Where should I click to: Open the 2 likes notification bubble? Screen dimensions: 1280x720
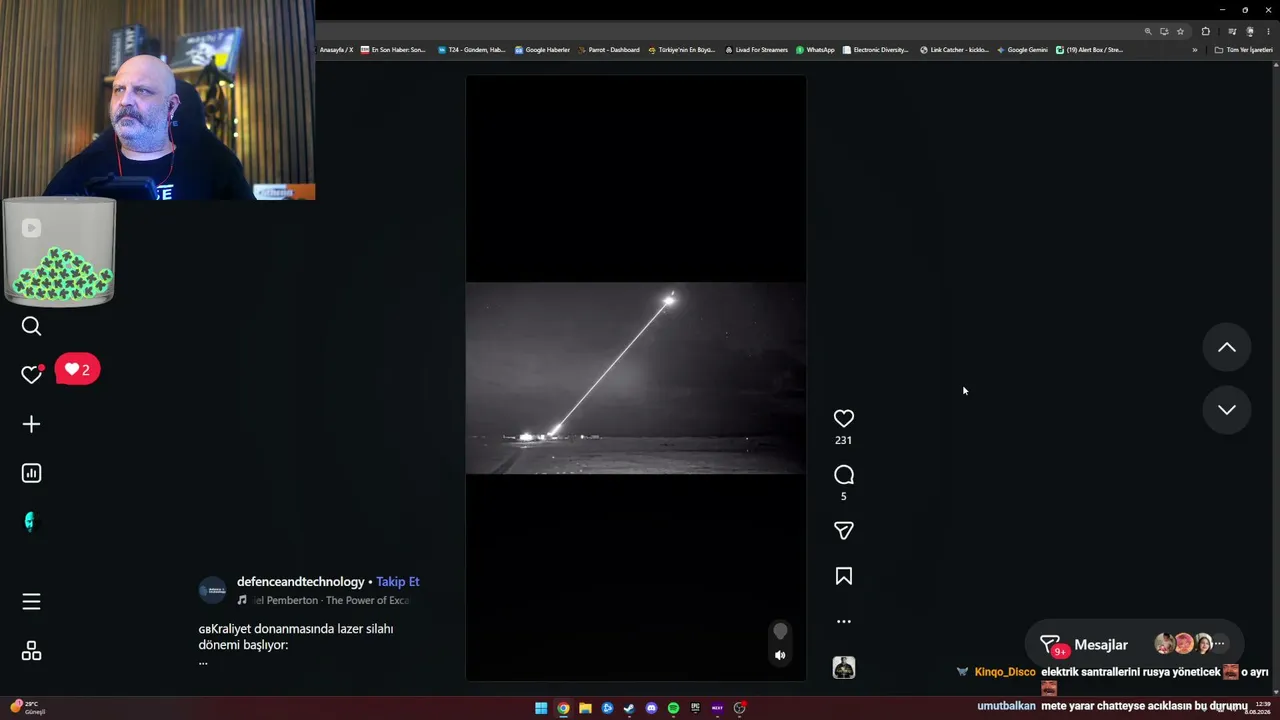pos(78,370)
